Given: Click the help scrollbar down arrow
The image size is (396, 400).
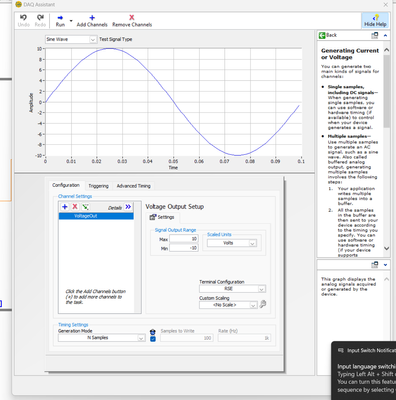Looking at the screenshot, I should [386, 248].
